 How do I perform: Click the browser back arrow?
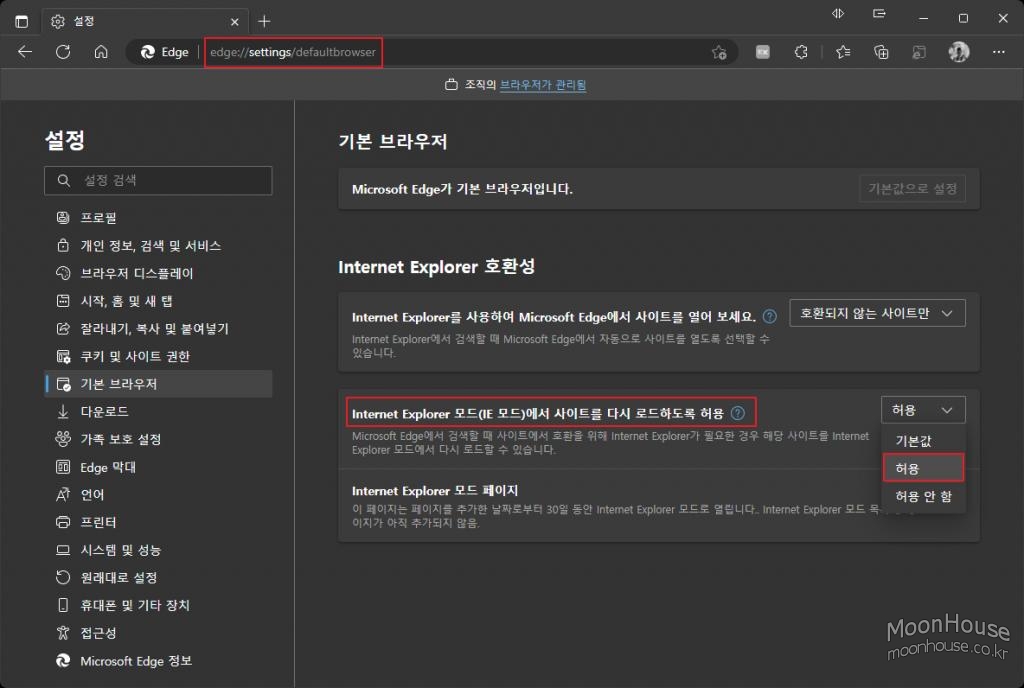25,52
